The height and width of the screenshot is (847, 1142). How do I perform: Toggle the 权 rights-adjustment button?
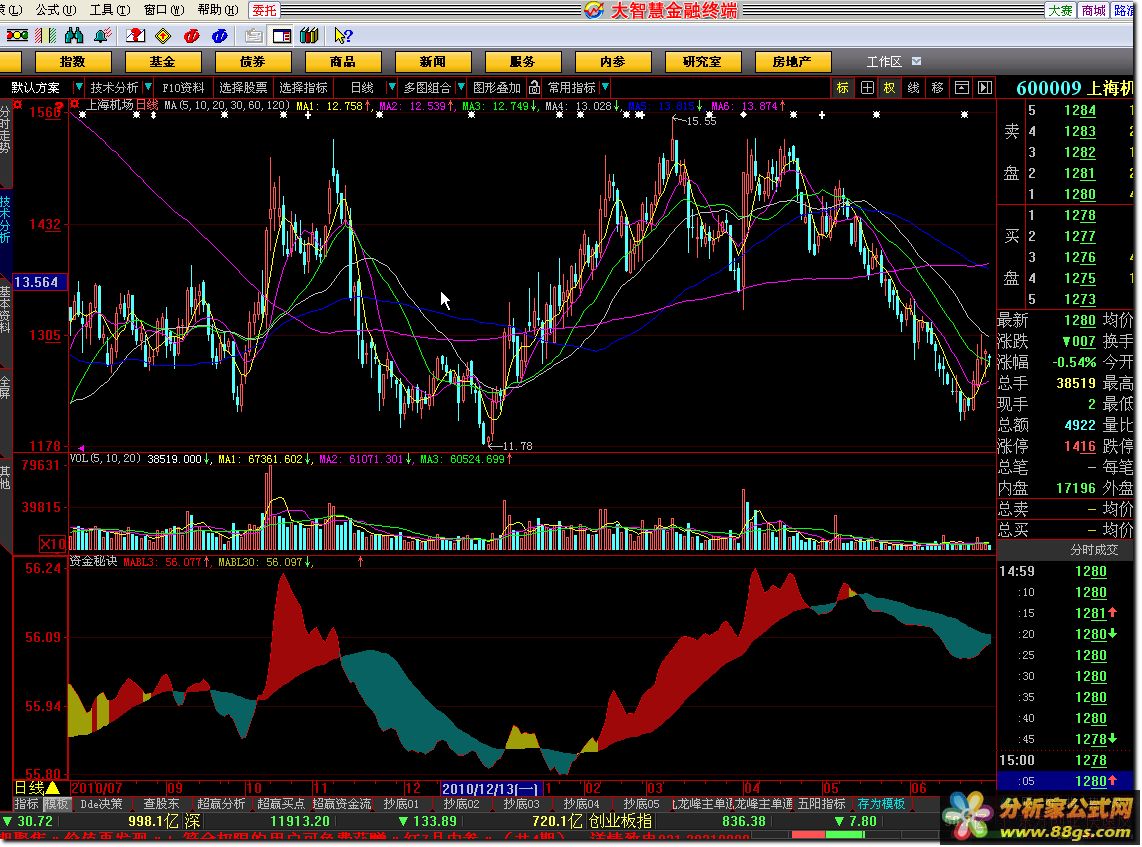[x=889, y=88]
